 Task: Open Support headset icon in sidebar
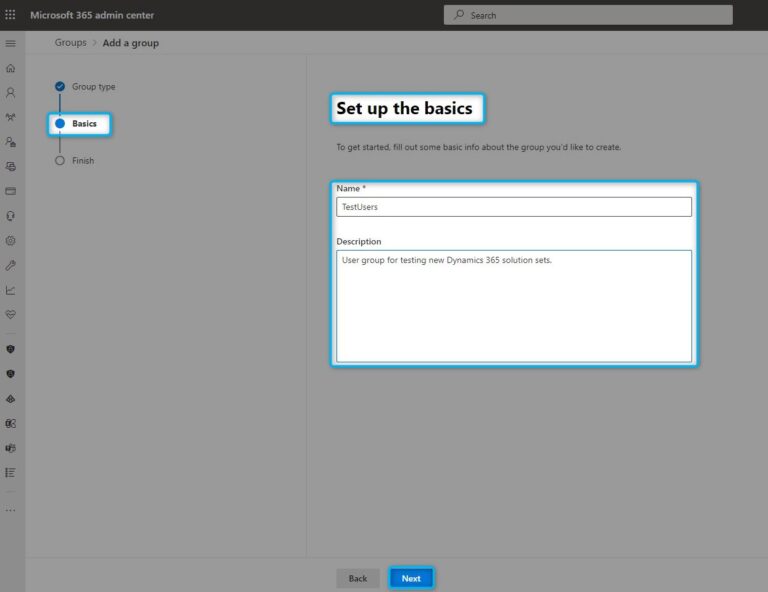[11, 216]
